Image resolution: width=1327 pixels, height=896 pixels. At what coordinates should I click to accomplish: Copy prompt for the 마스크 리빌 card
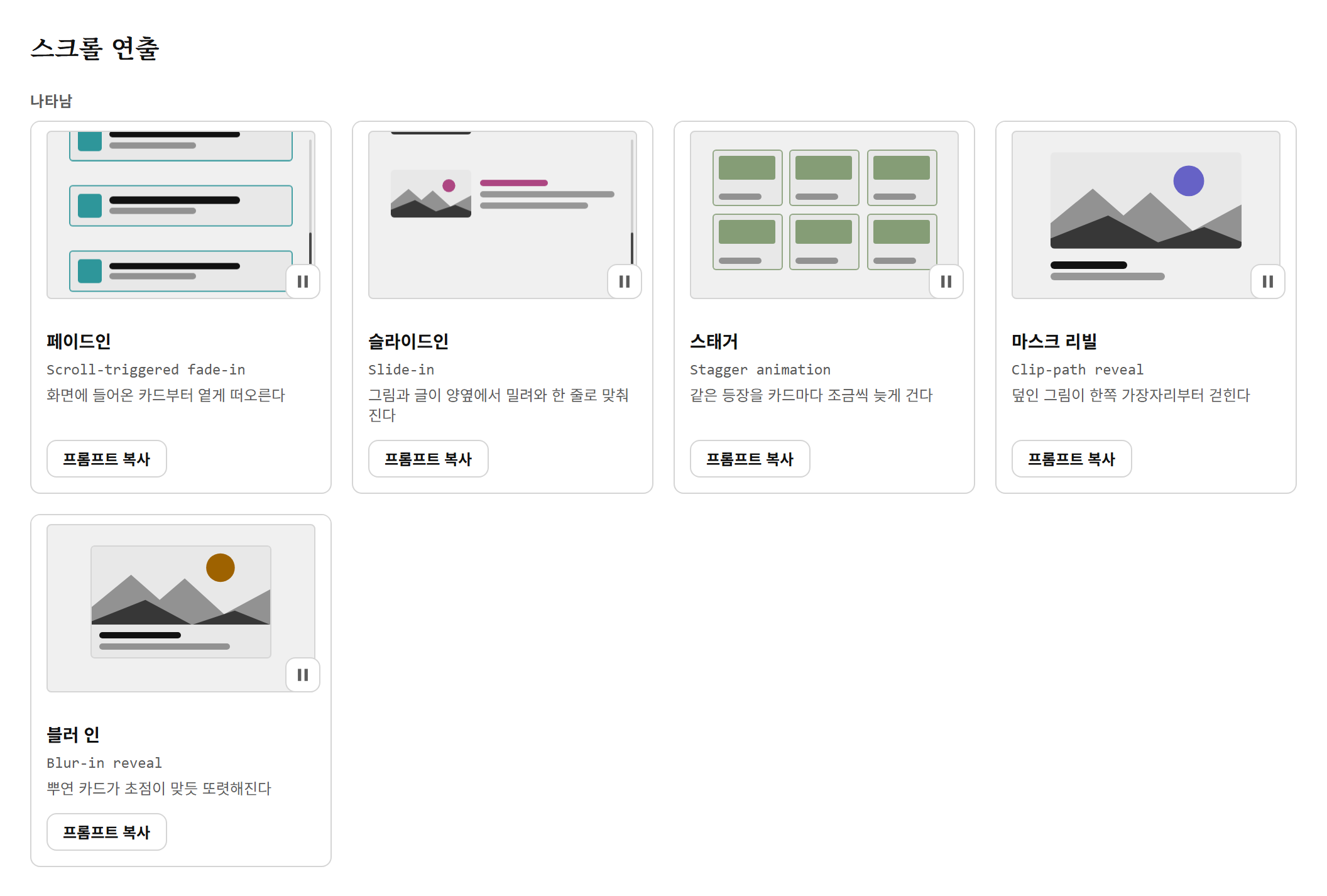tap(1072, 459)
